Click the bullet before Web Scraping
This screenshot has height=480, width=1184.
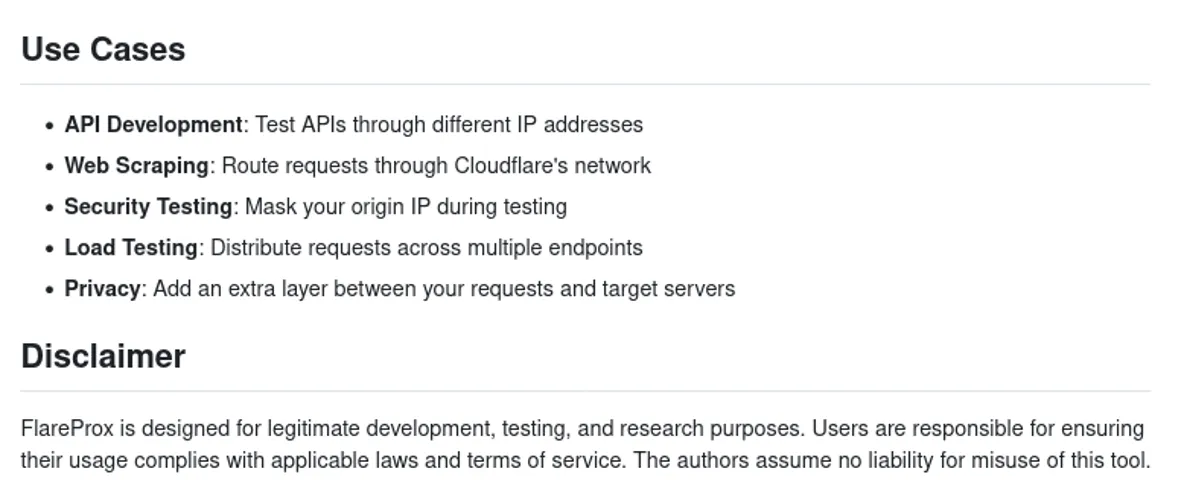tap(49, 168)
